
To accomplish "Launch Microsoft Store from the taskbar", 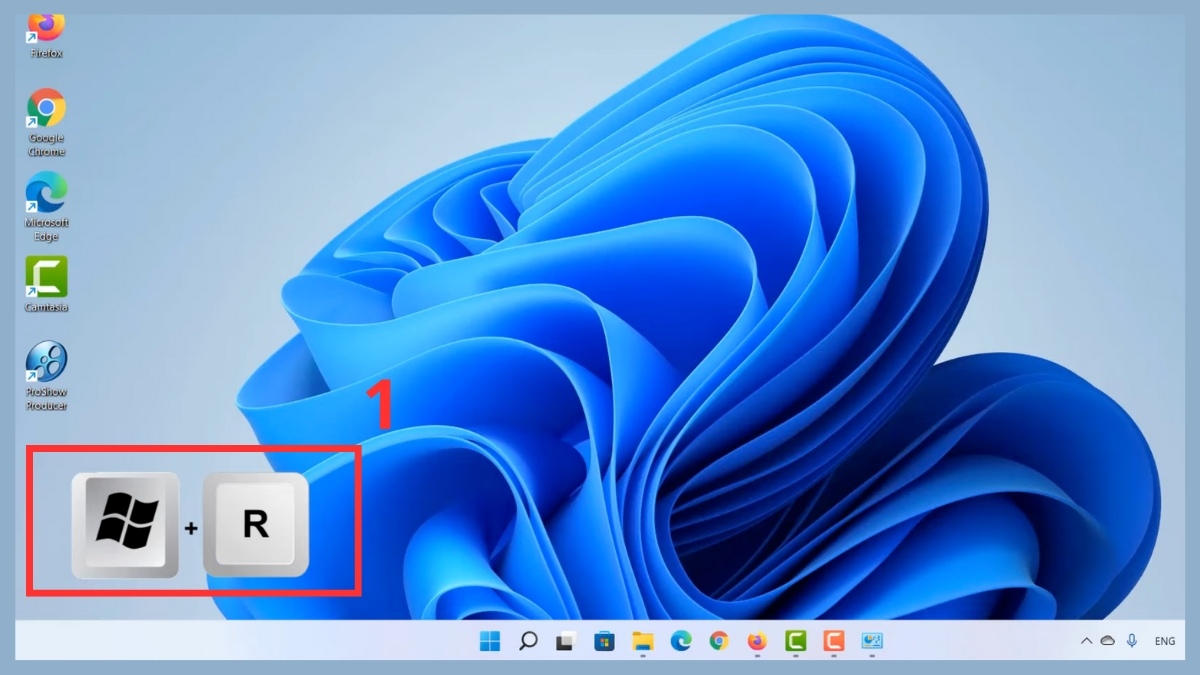I will 604,641.
